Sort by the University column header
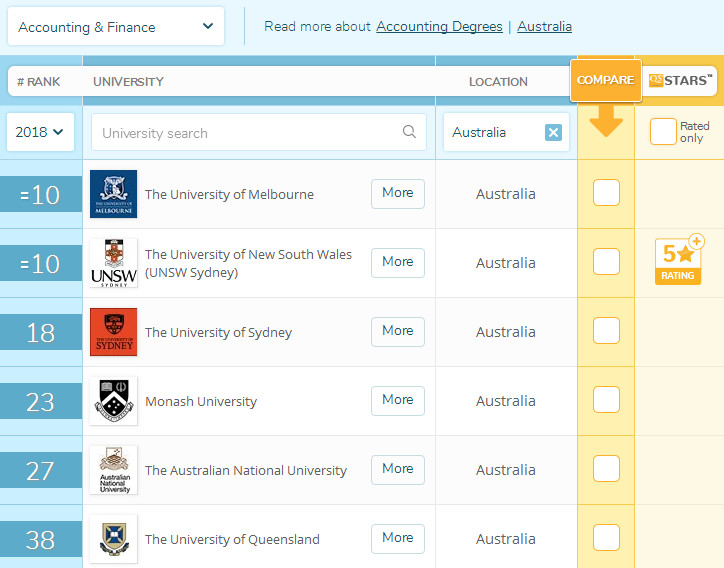The width and height of the screenshot is (724, 568). [128, 81]
